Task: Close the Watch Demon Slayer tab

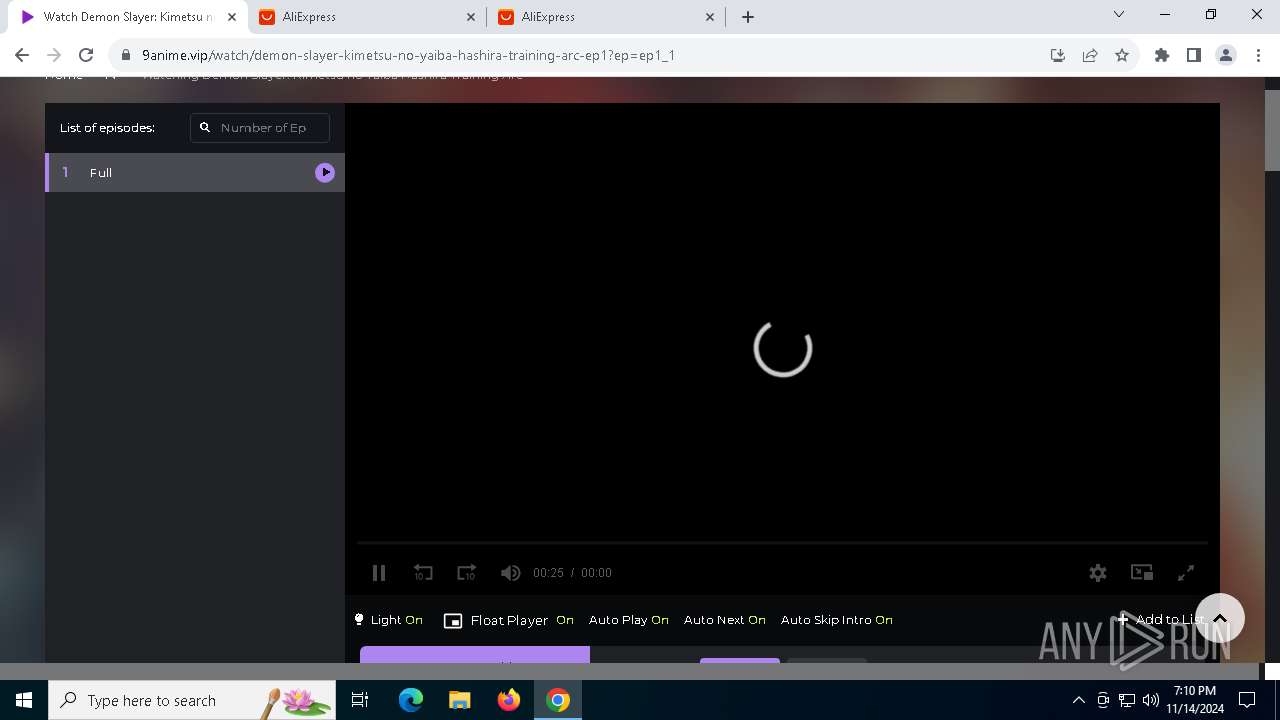Action: point(232,17)
